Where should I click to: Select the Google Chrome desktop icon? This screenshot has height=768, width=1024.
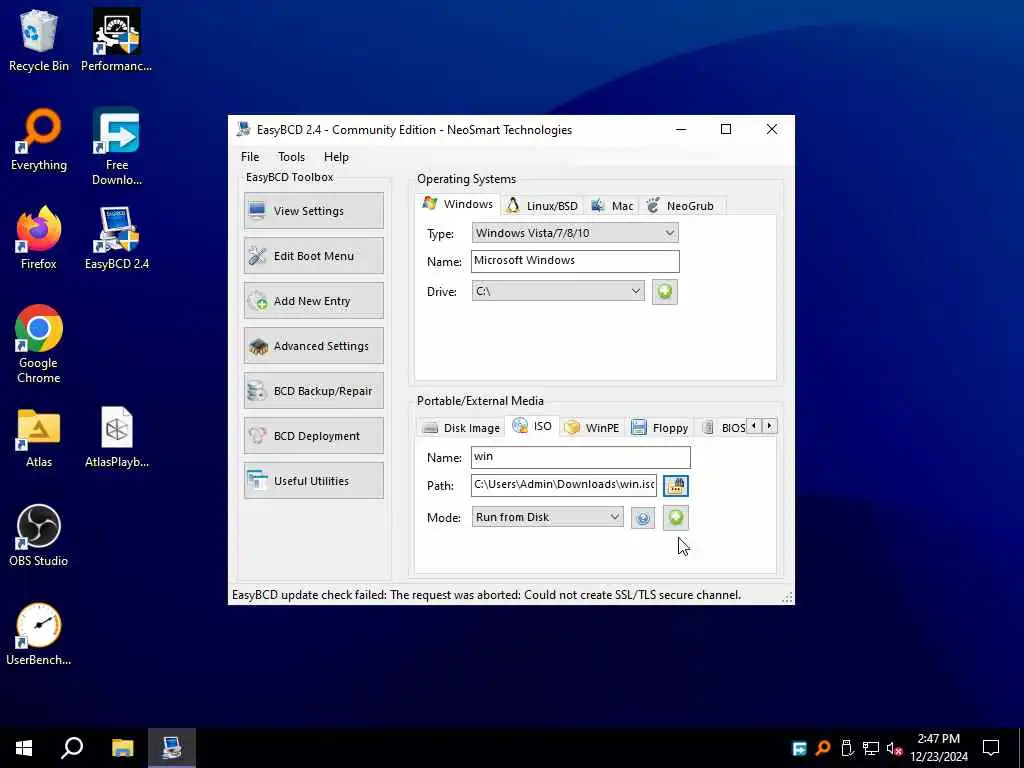coord(39,345)
